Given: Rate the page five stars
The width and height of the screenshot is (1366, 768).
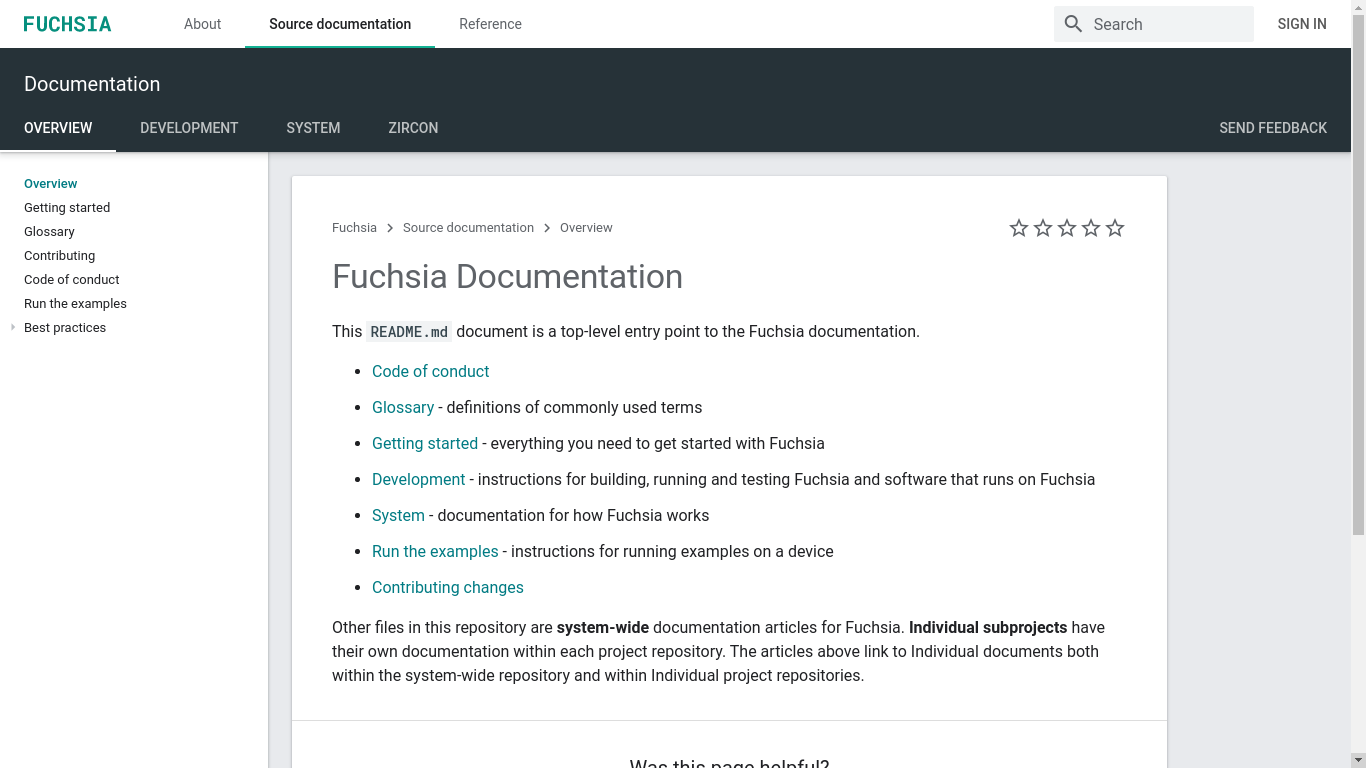Looking at the screenshot, I should click(x=1115, y=228).
